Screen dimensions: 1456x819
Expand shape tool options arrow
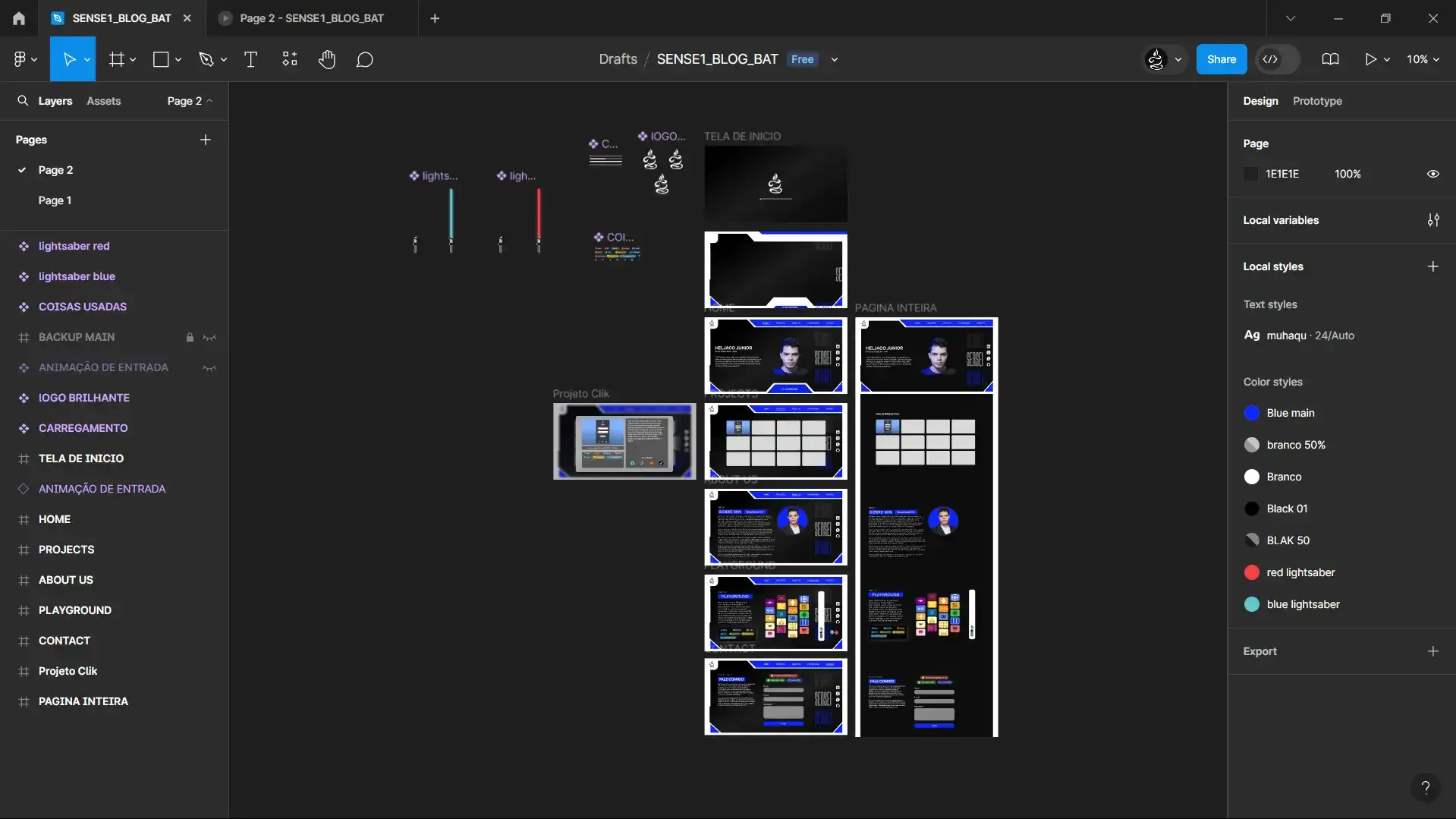[x=178, y=59]
